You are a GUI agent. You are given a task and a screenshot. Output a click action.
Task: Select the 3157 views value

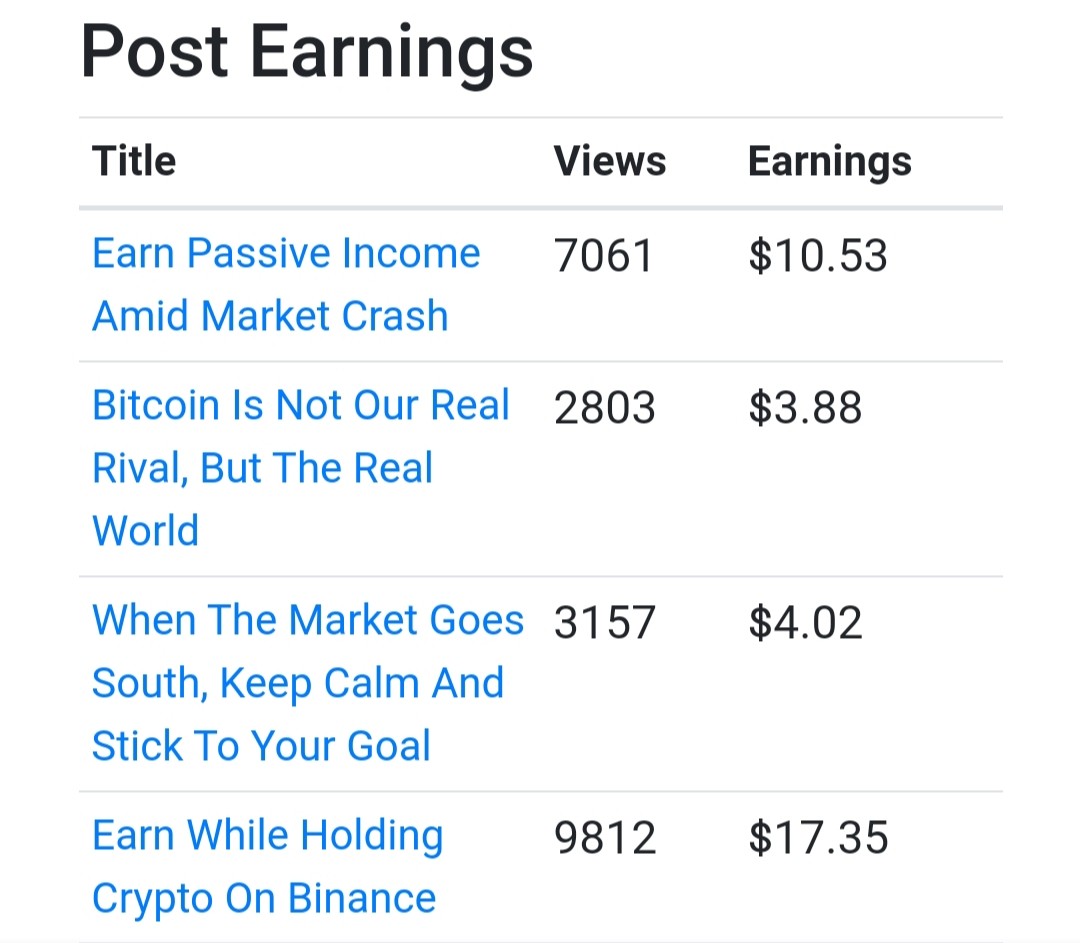click(x=604, y=622)
